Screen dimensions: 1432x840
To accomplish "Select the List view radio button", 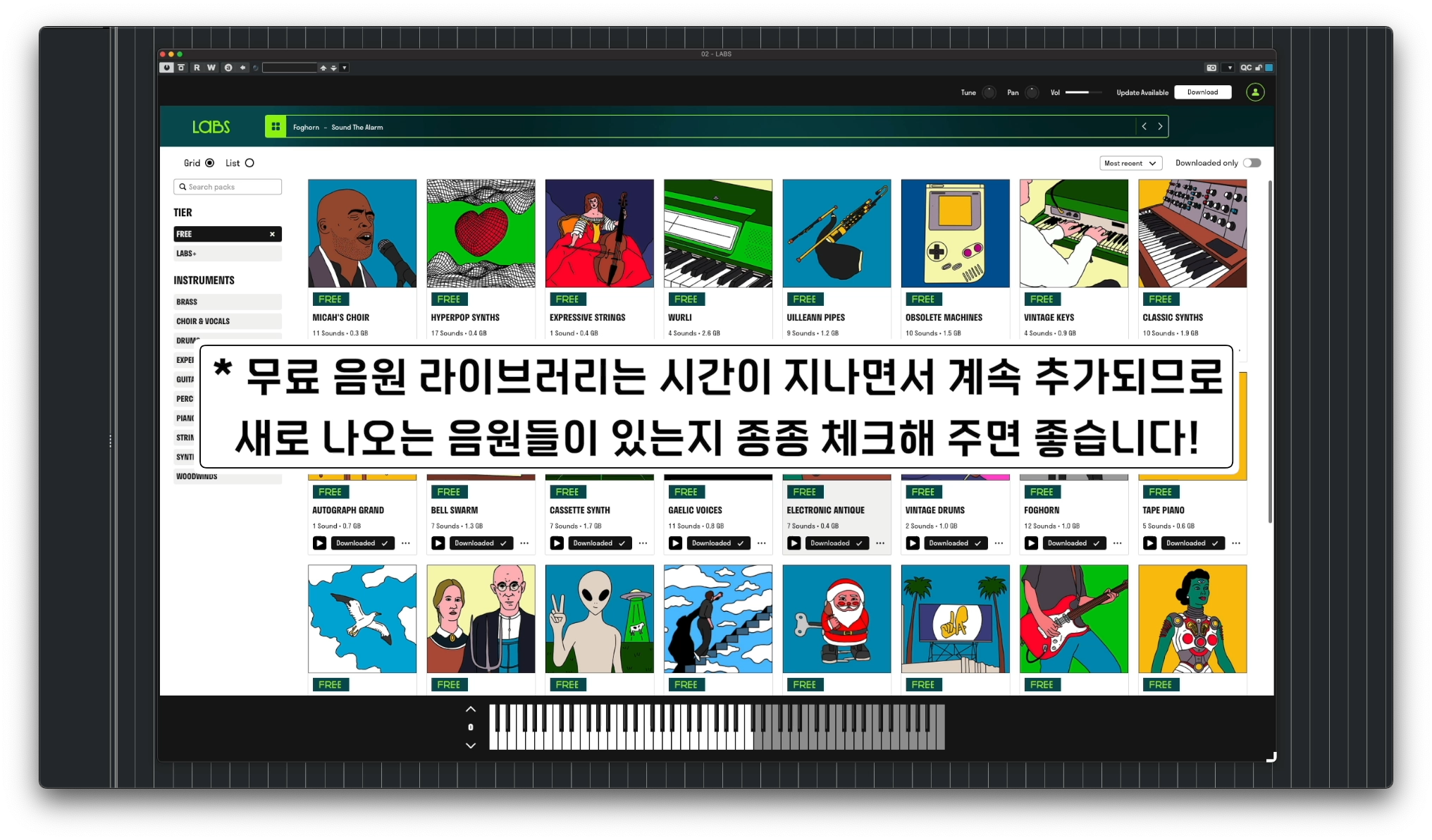I will (x=249, y=163).
